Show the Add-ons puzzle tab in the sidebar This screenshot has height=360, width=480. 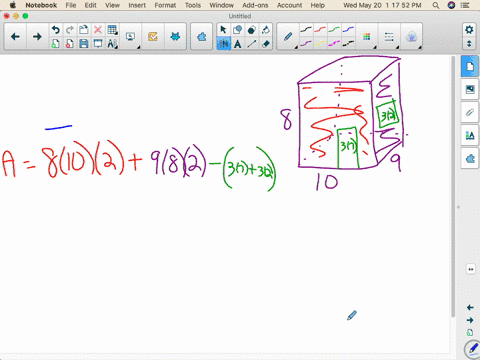coord(470,159)
